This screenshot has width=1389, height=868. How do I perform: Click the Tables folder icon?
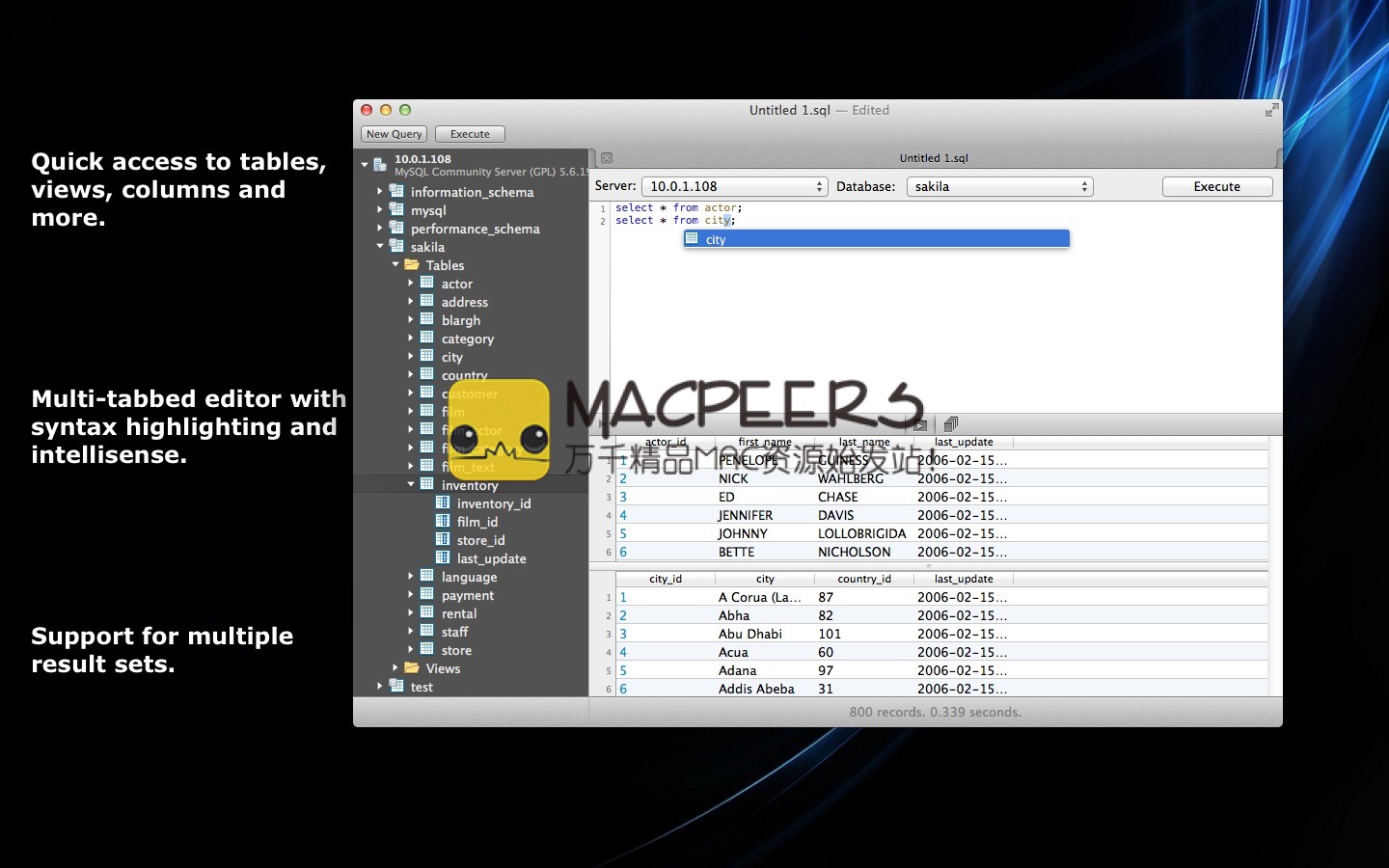(412, 265)
